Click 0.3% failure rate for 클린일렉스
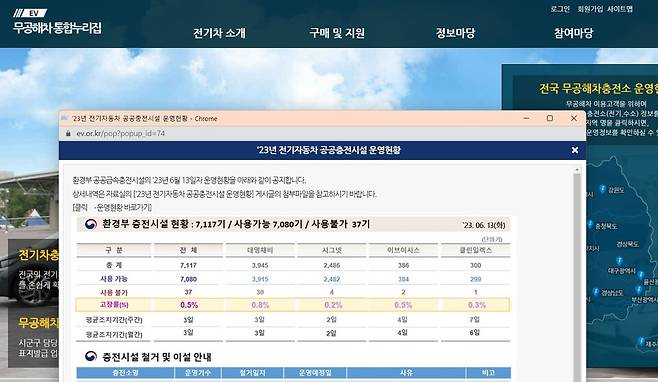This screenshot has width=658, height=382. [x=477, y=305]
